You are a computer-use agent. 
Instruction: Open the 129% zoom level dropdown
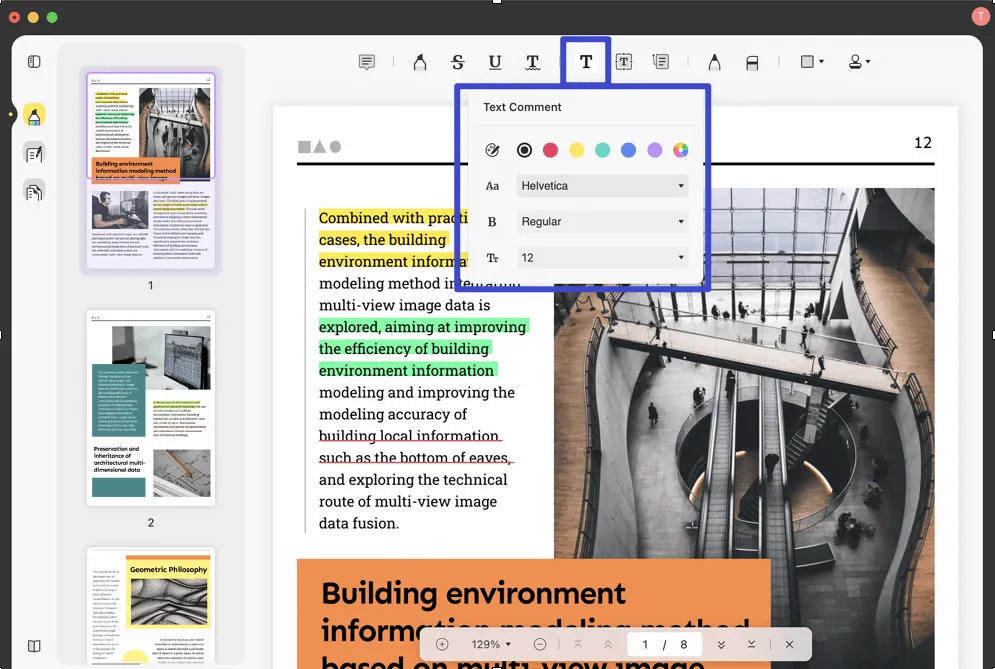coord(491,645)
